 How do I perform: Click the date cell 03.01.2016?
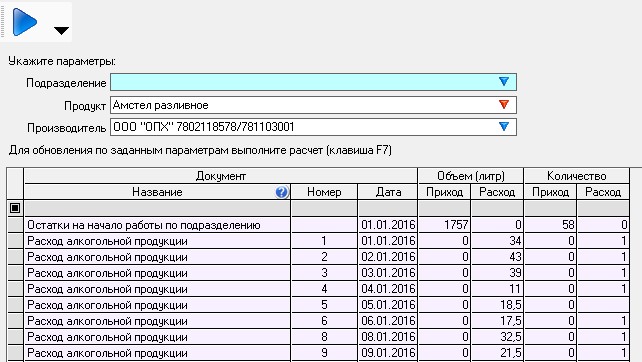coord(388,273)
